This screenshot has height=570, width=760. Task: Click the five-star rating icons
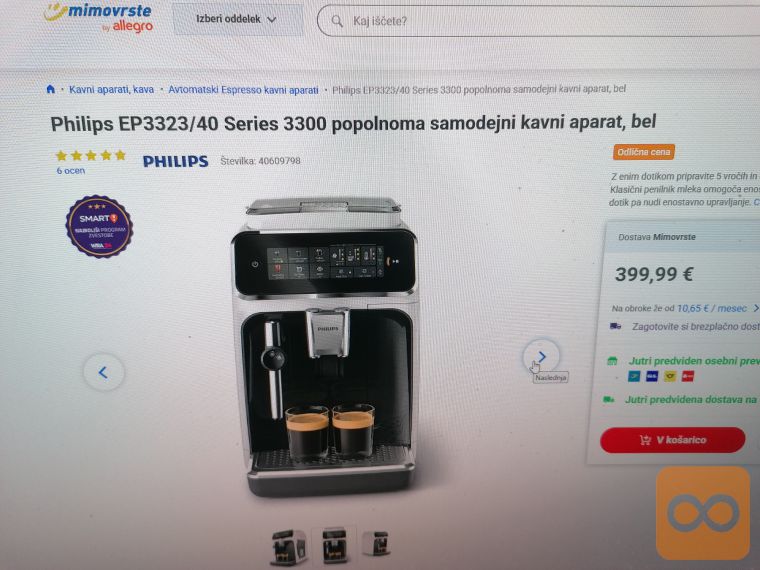[91, 156]
